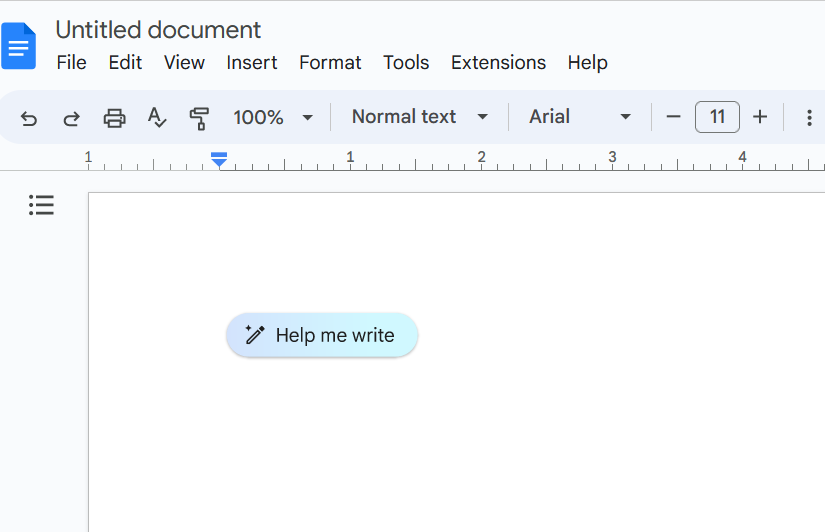Open the File menu
Screen dimensions: 825x532
(x=72, y=63)
